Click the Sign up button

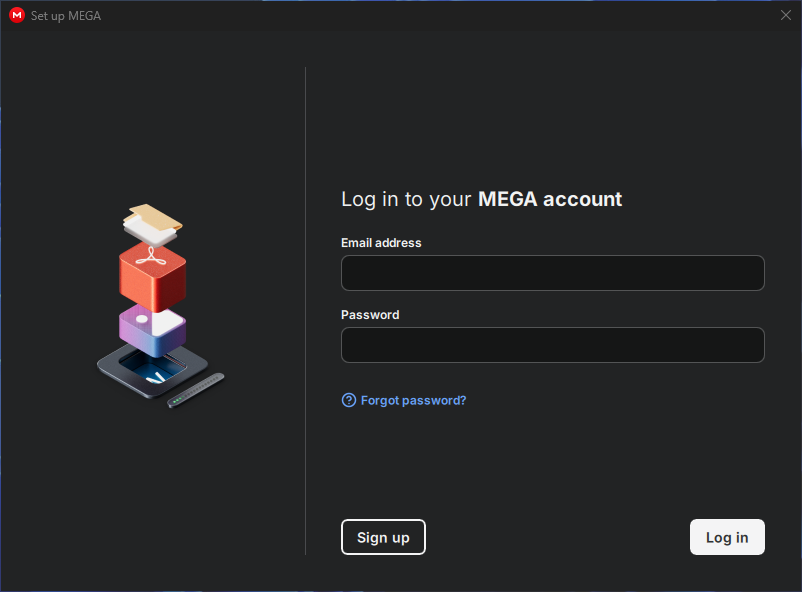pos(383,537)
